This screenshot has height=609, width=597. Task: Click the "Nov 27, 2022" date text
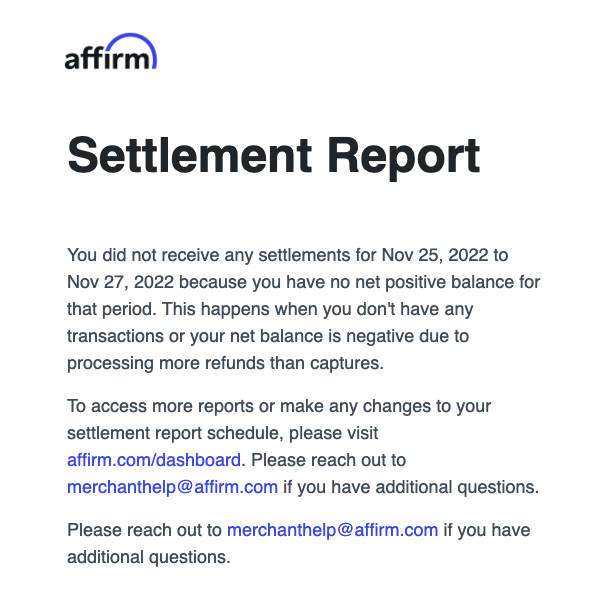coord(120,282)
